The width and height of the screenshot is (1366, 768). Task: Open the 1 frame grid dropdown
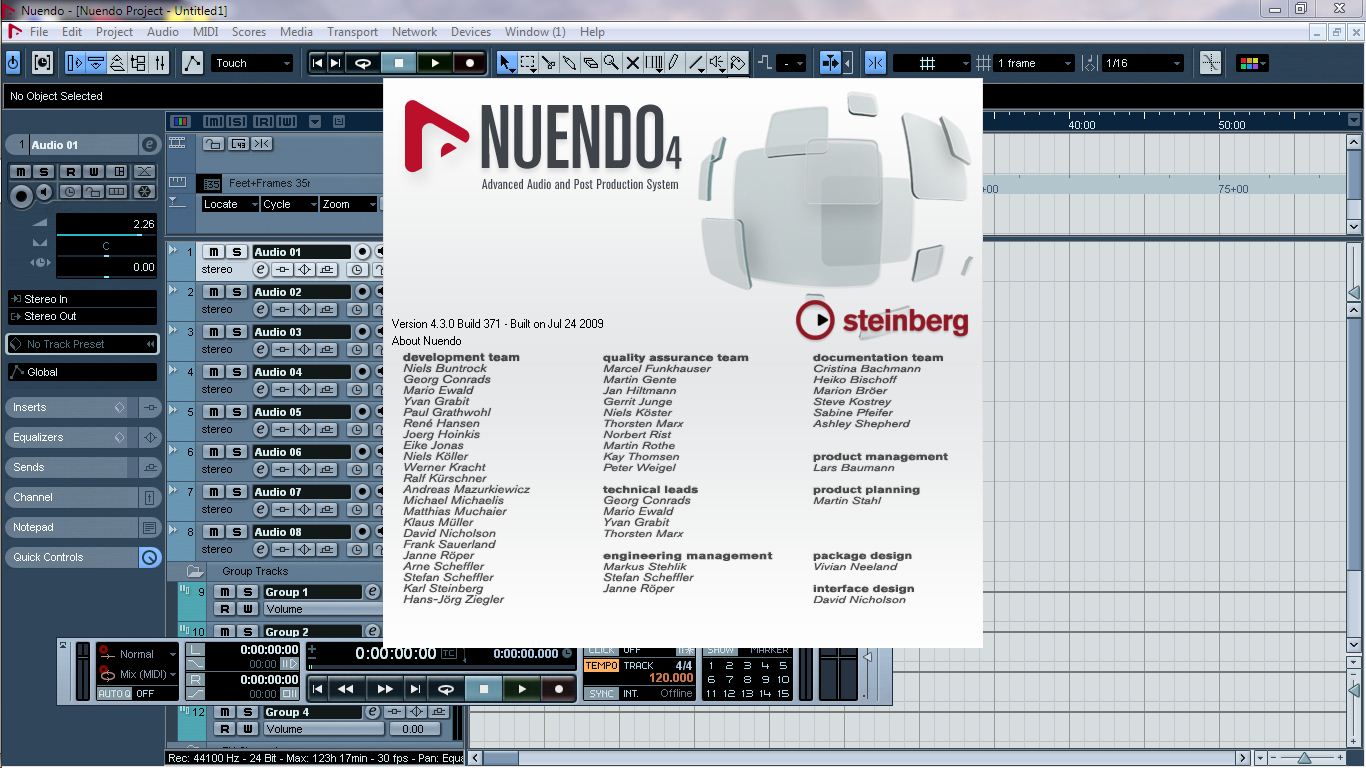tap(1066, 62)
